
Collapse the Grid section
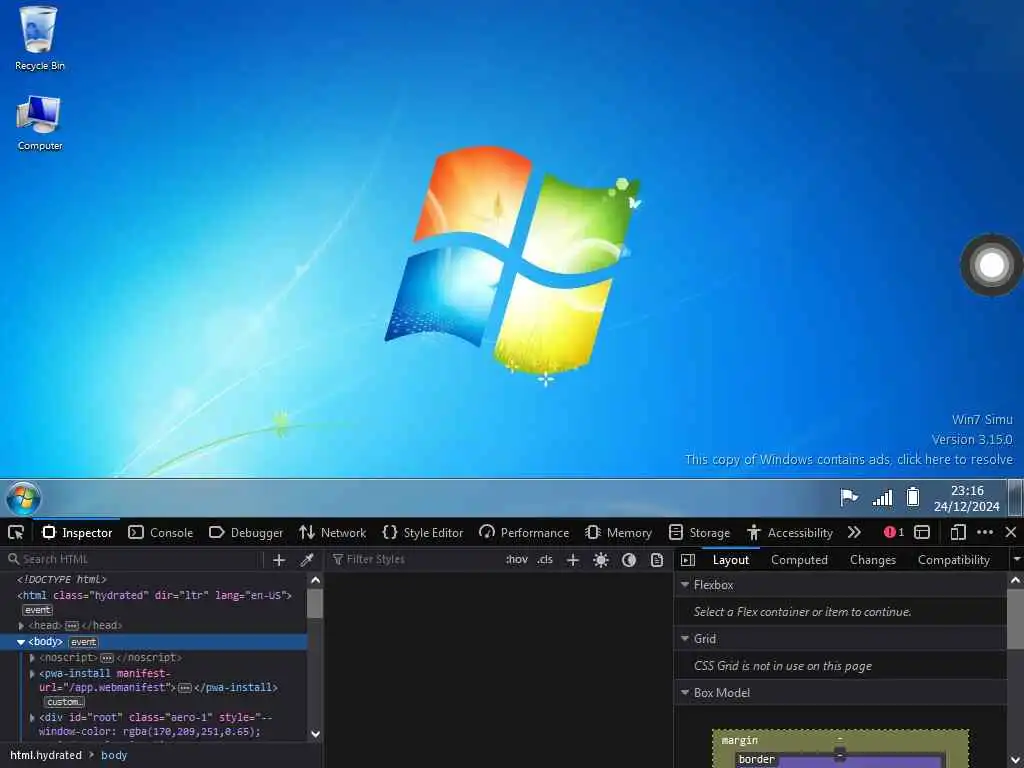pos(685,639)
